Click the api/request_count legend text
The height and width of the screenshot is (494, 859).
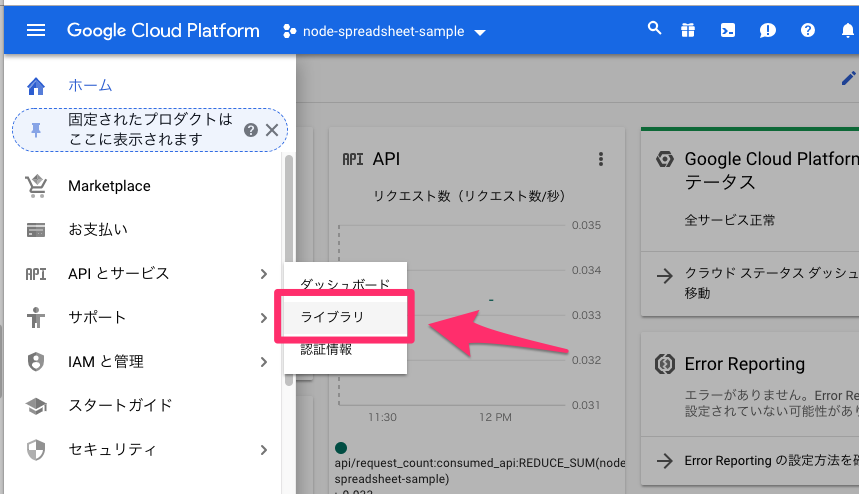(480, 470)
